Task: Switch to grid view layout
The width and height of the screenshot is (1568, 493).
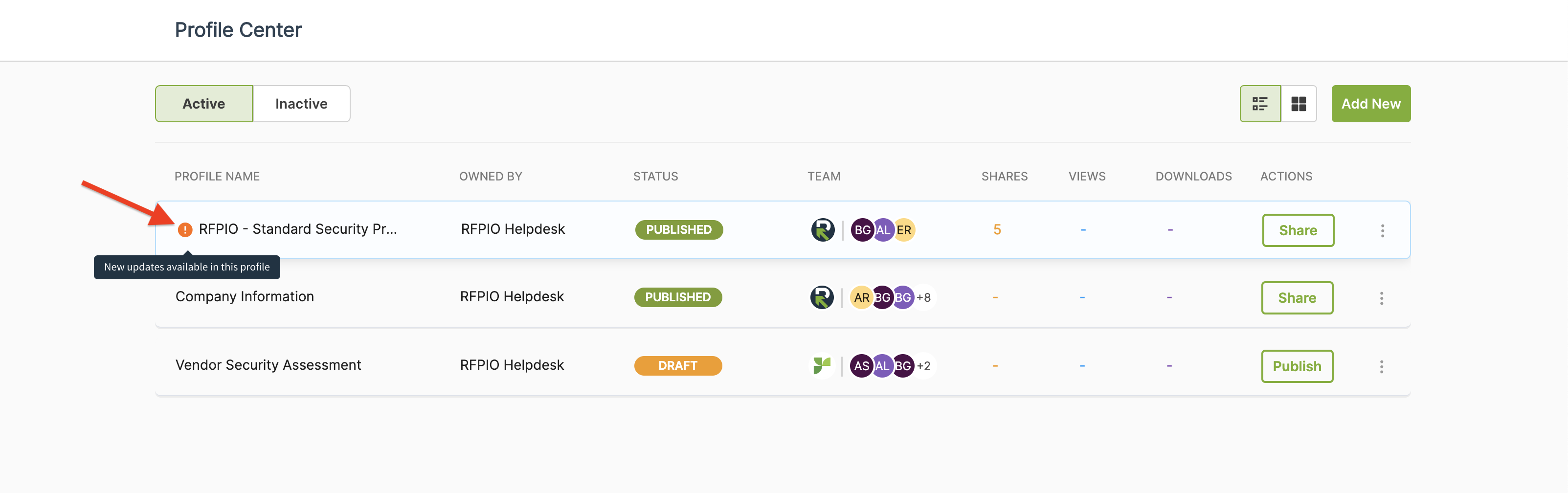Action: coord(1299,104)
